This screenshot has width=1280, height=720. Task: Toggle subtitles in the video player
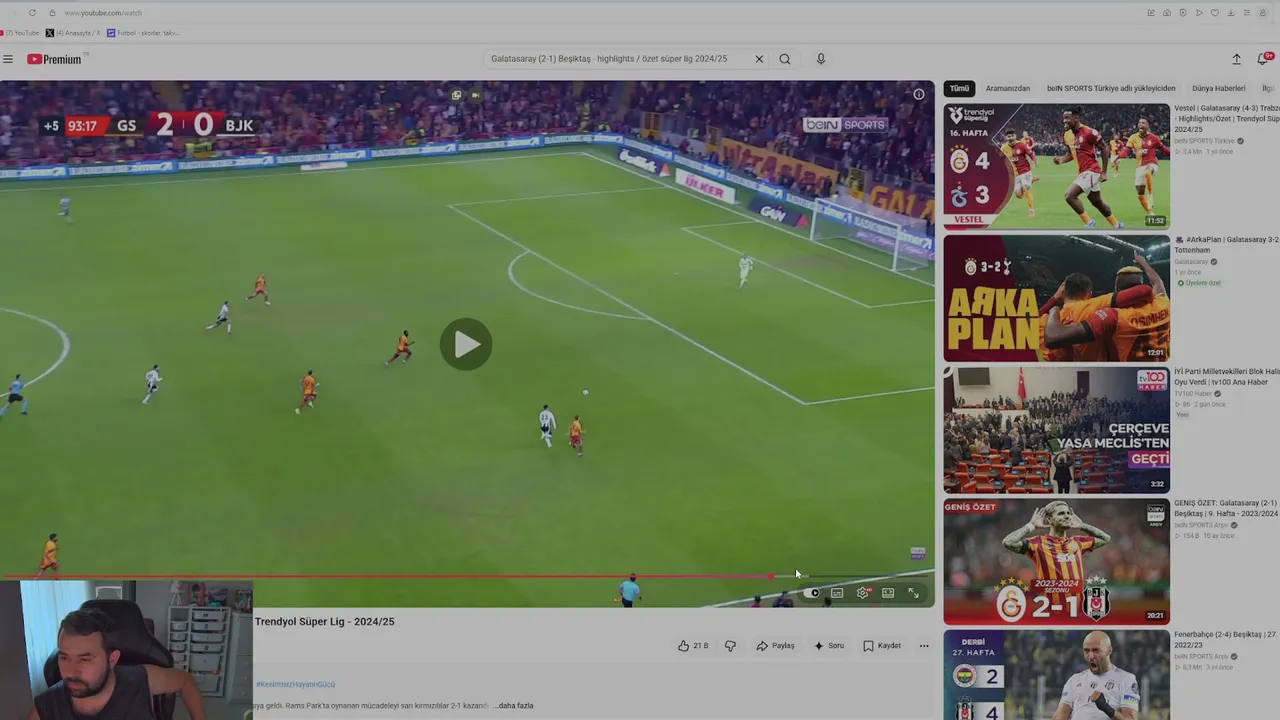point(837,593)
